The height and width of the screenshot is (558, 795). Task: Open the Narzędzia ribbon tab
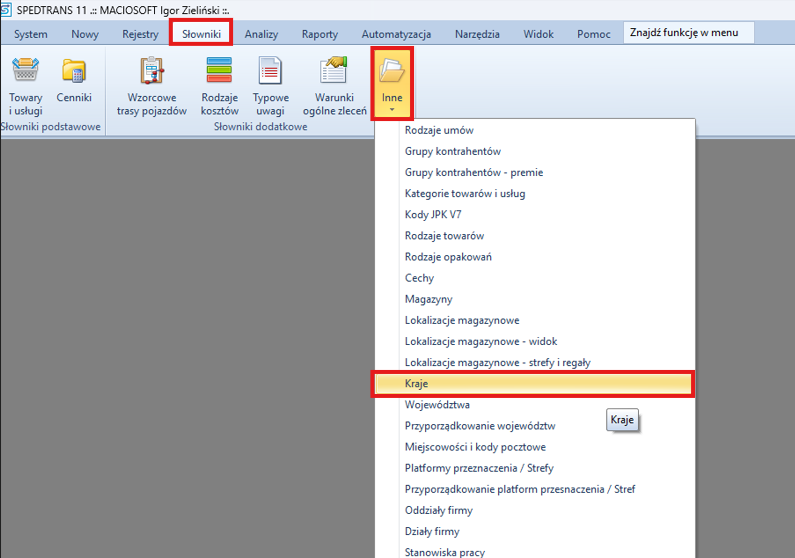(x=477, y=34)
